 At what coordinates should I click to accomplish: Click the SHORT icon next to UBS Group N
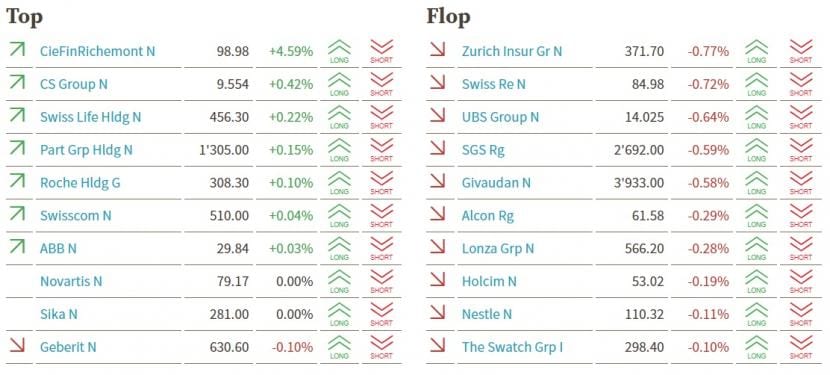tap(800, 117)
